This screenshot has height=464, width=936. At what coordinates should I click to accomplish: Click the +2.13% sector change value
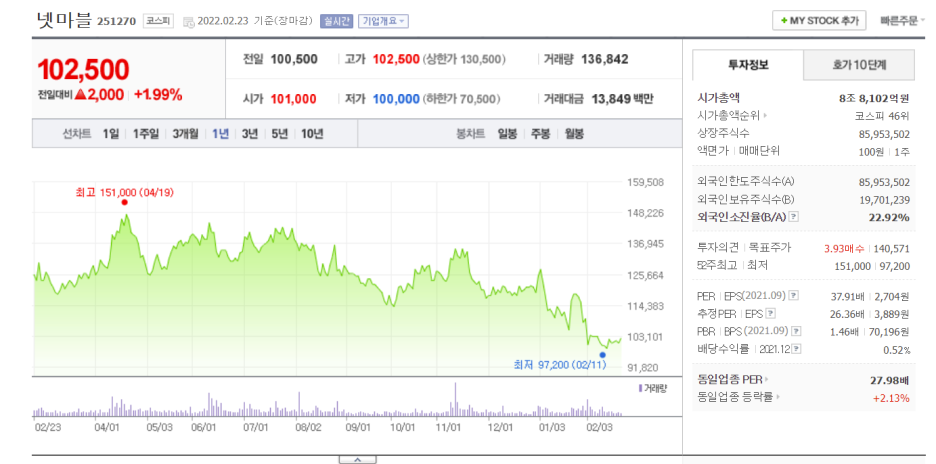[x=892, y=398]
